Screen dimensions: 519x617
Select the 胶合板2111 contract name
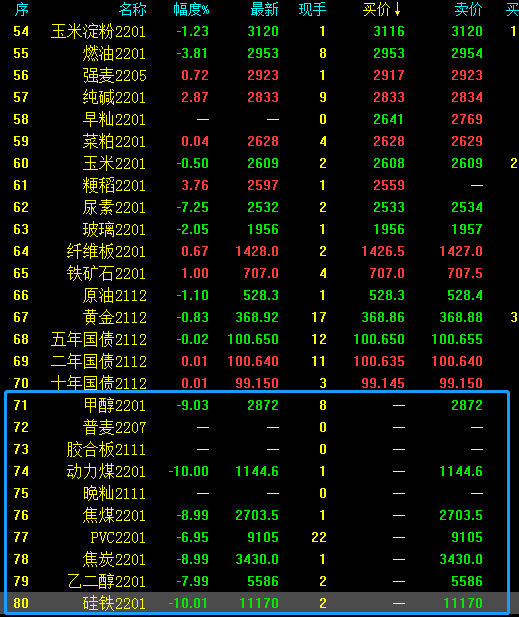pyautogui.click(x=106, y=449)
